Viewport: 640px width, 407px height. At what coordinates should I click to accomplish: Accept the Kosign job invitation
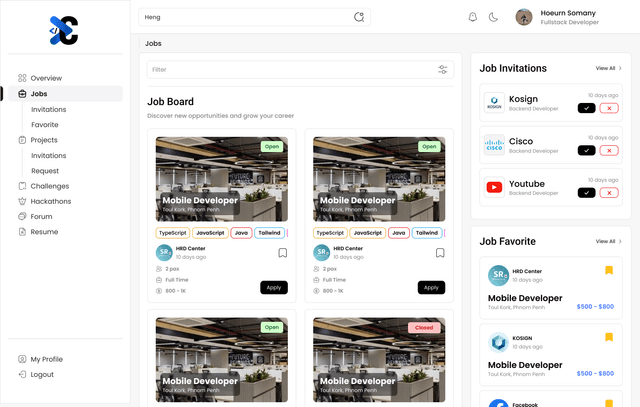coord(587,108)
